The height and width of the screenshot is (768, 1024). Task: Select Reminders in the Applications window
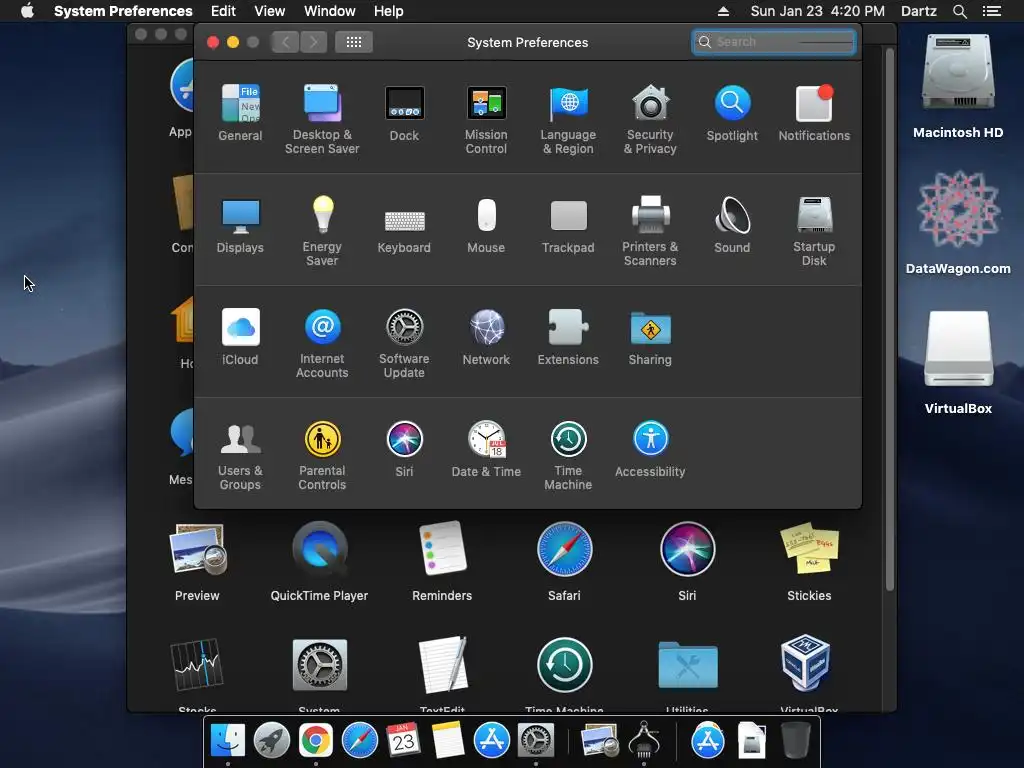442,560
